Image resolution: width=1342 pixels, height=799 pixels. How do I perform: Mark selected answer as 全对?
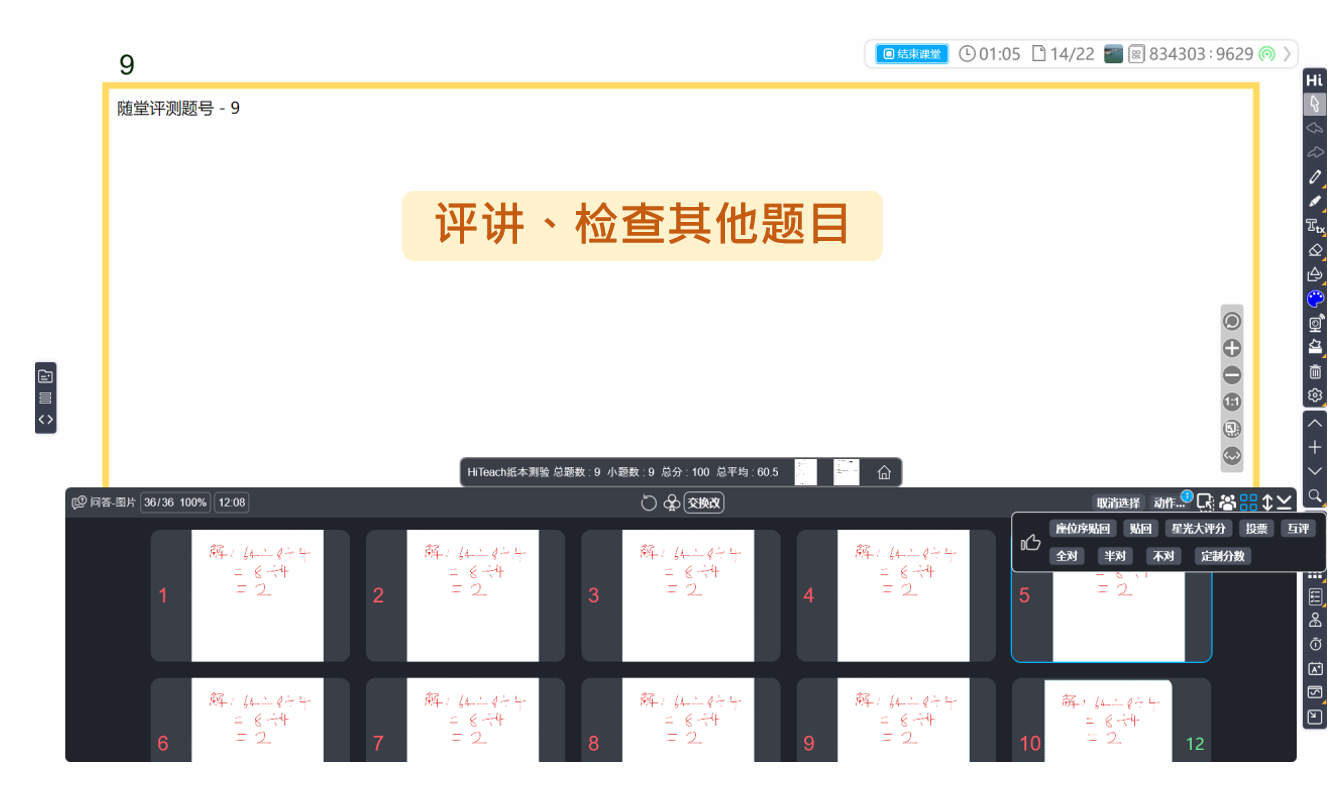click(1067, 556)
